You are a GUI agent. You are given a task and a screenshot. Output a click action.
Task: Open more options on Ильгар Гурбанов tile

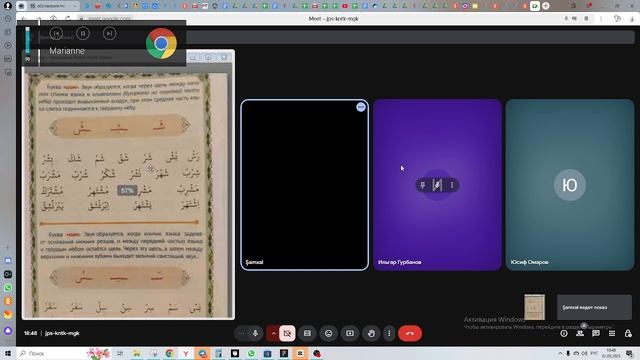pos(452,185)
